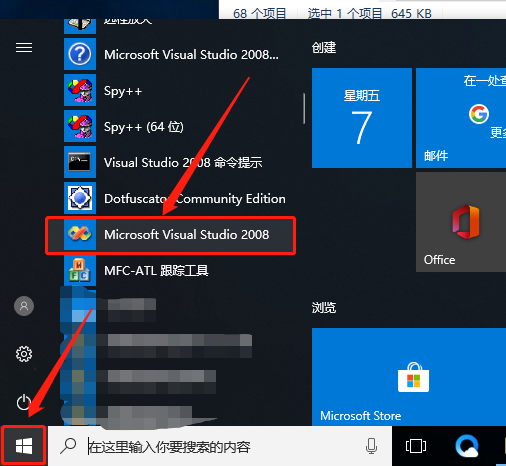Open the Office tile

pyautogui.click(x=461, y=222)
